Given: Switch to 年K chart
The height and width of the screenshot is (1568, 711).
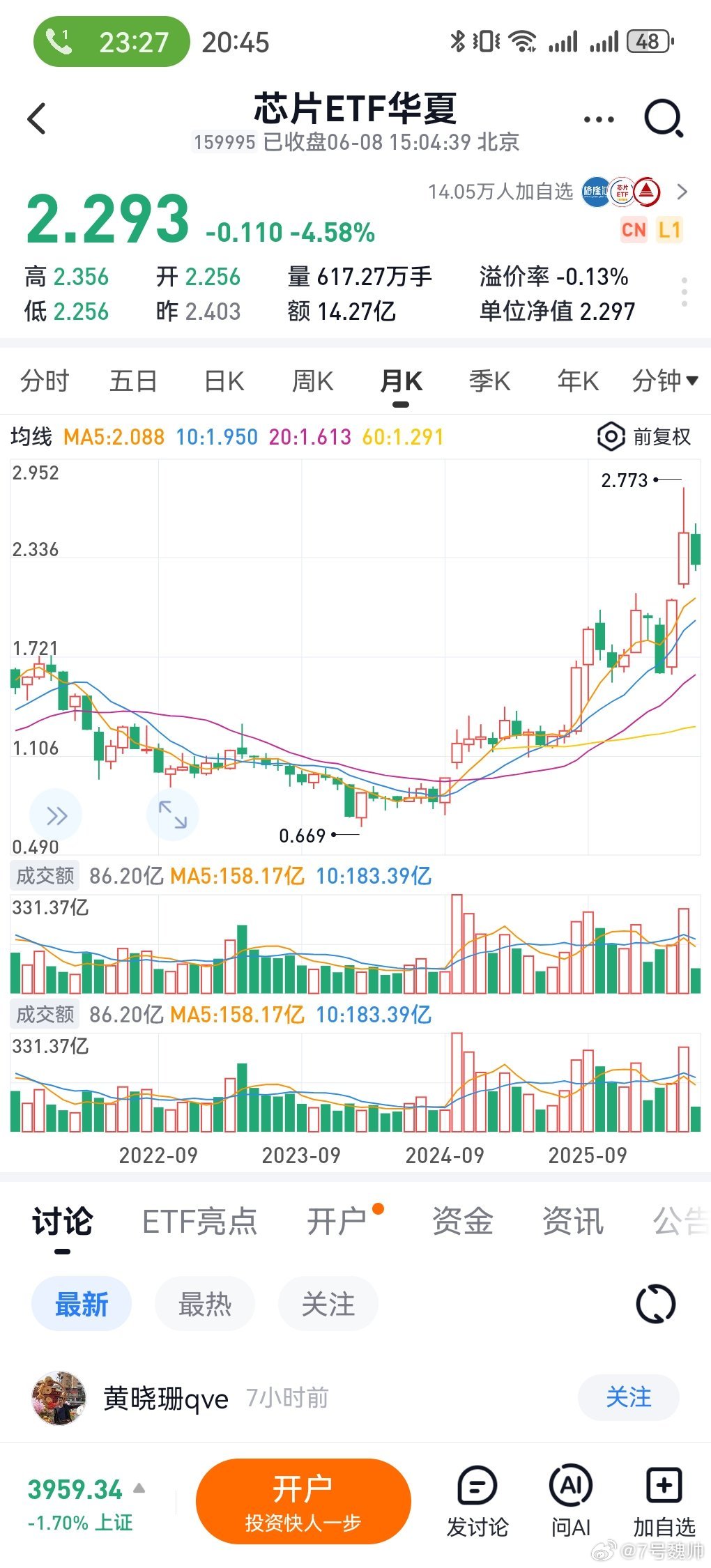Looking at the screenshot, I should point(578,381).
